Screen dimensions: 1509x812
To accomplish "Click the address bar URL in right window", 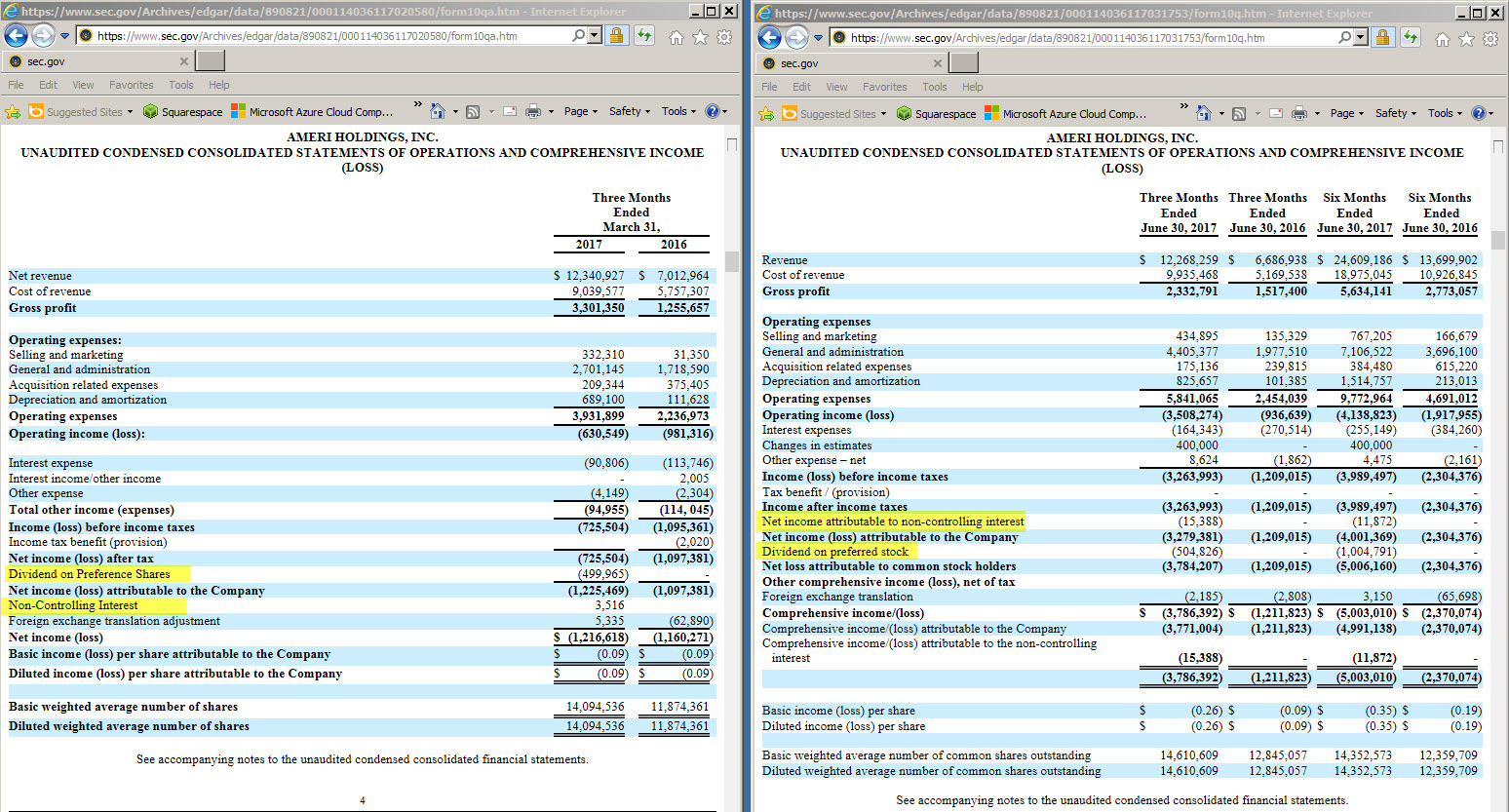I will point(1058,37).
